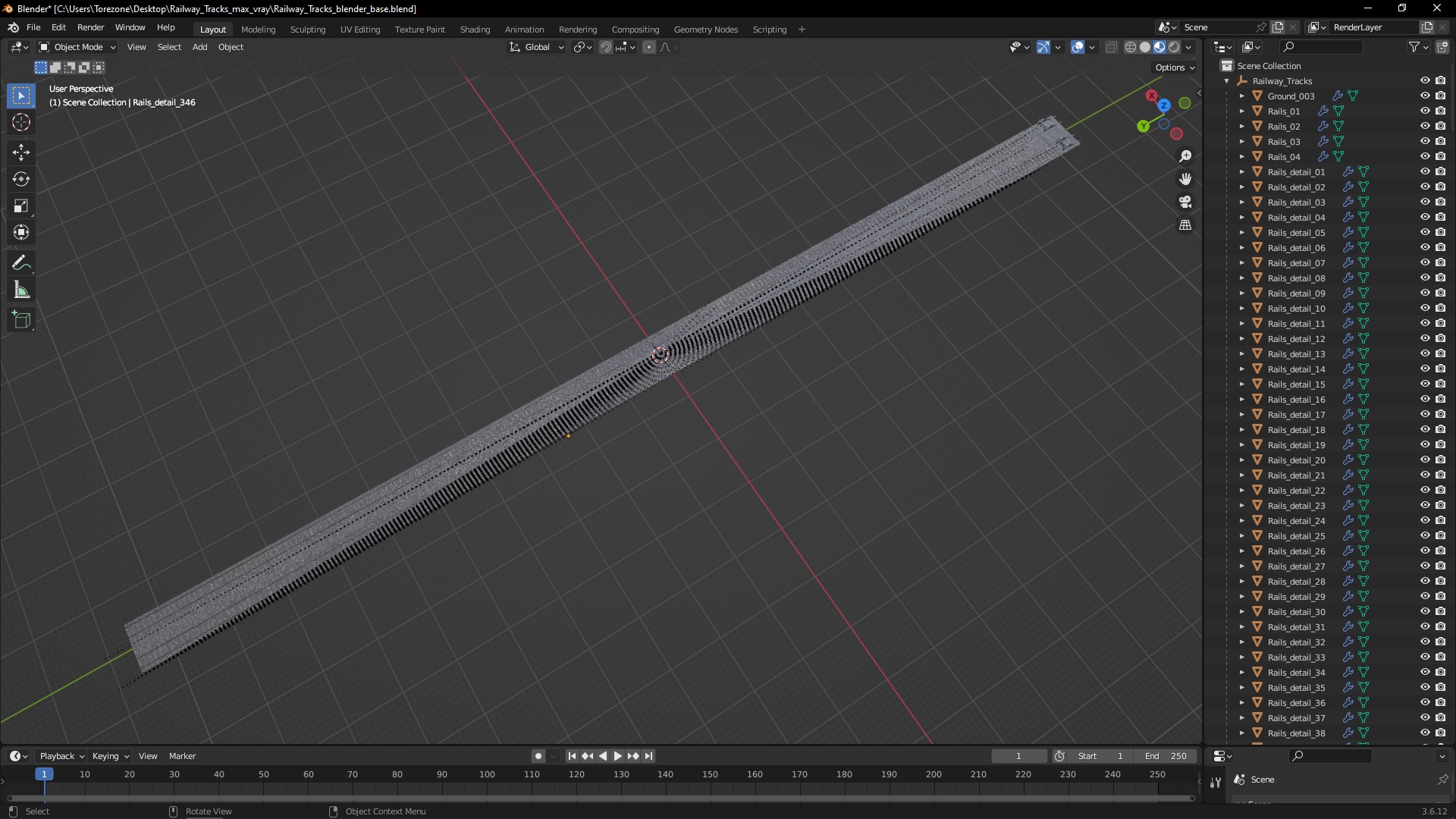Switch to rendered viewport shading

click(x=1174, y=47)
